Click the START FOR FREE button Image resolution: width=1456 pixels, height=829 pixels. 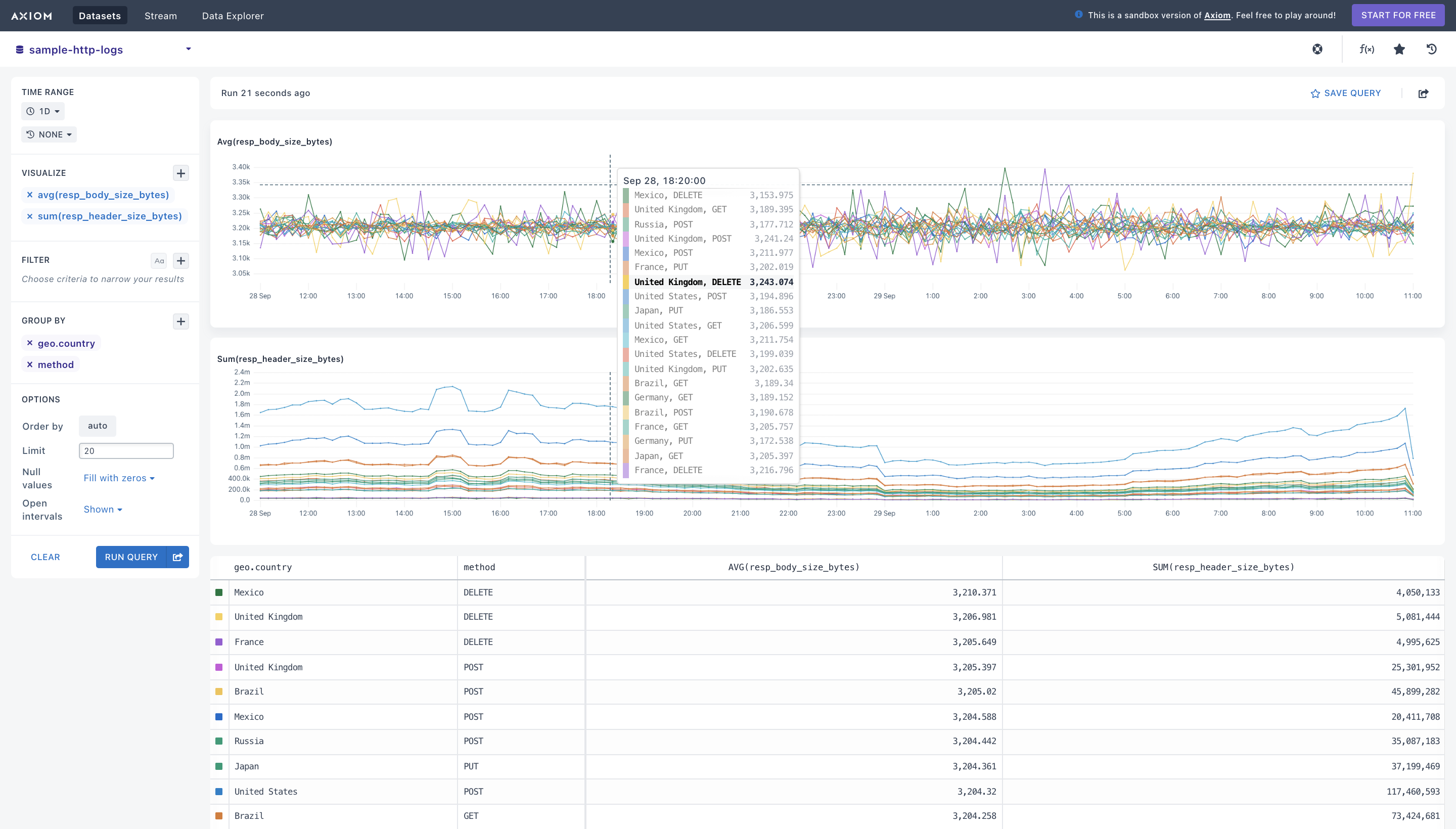1398,15
